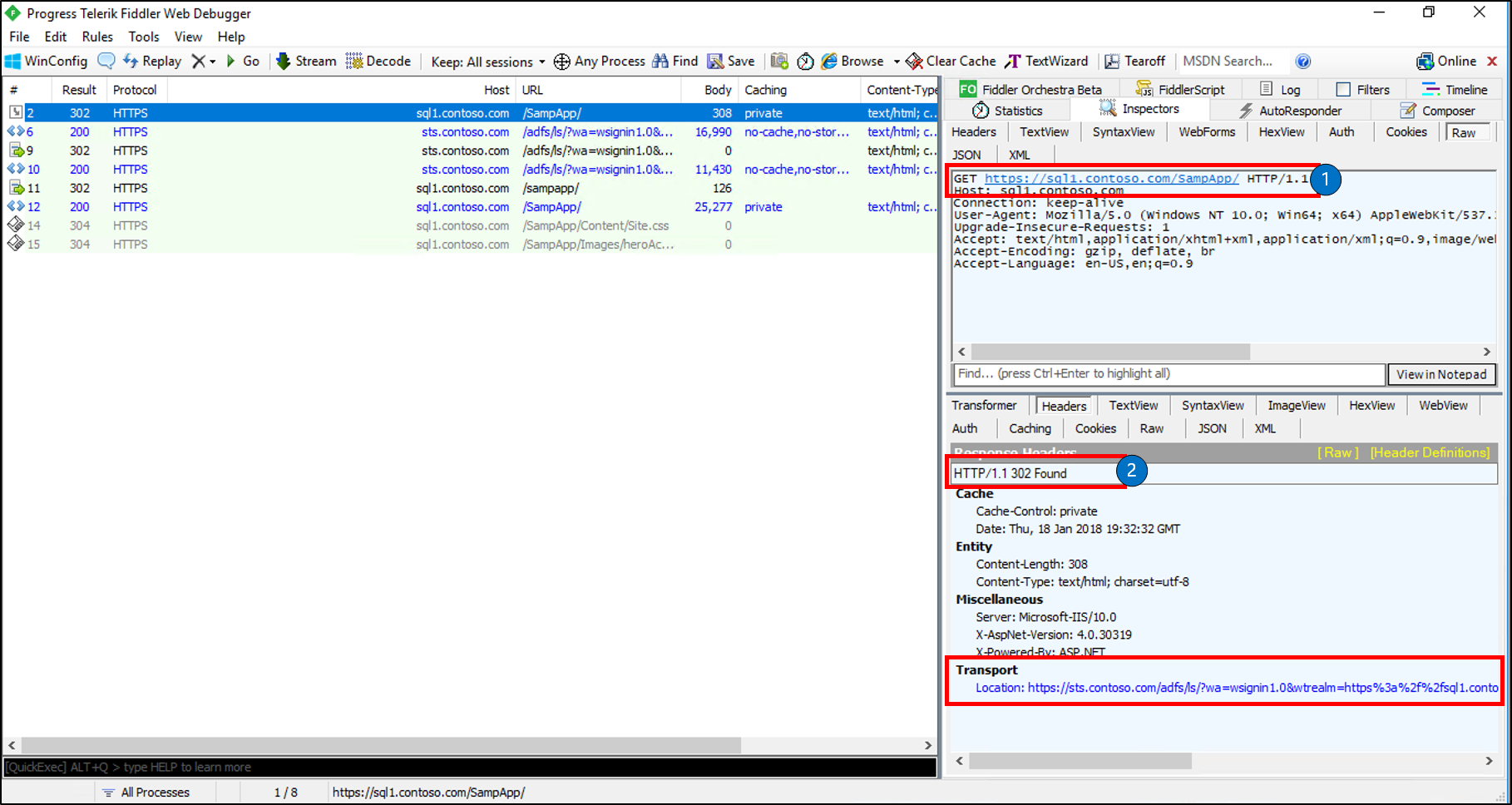Select session 9 redirect icon
This screenshot has height=805, width=1512.
pos(16,151)
